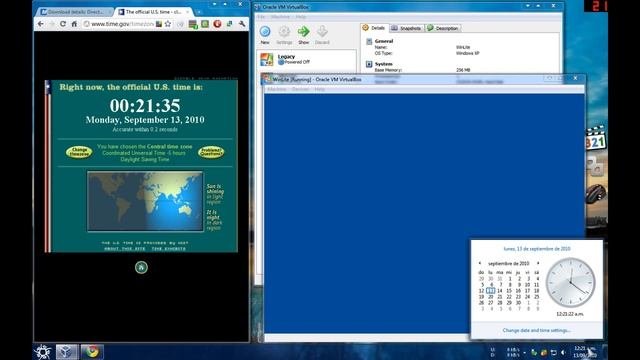Click the taskbar clock showing 12:21
The width and height of the screenshot is (640, 360).
[x=585, y=352]
